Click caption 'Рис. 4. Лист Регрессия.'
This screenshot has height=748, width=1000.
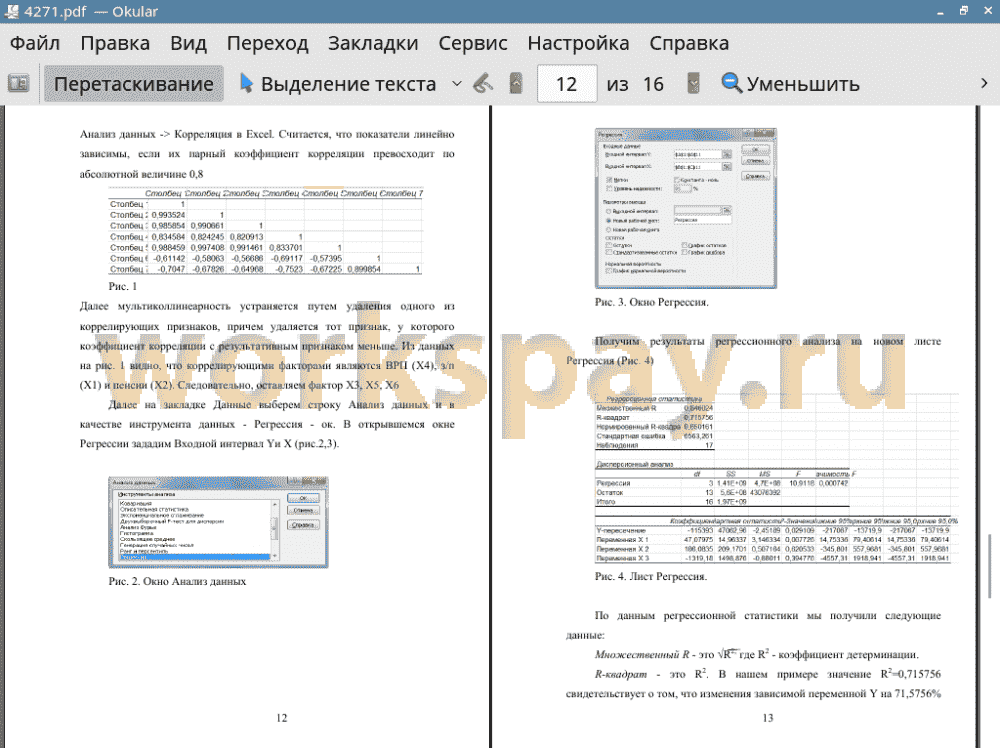(651, 576)
